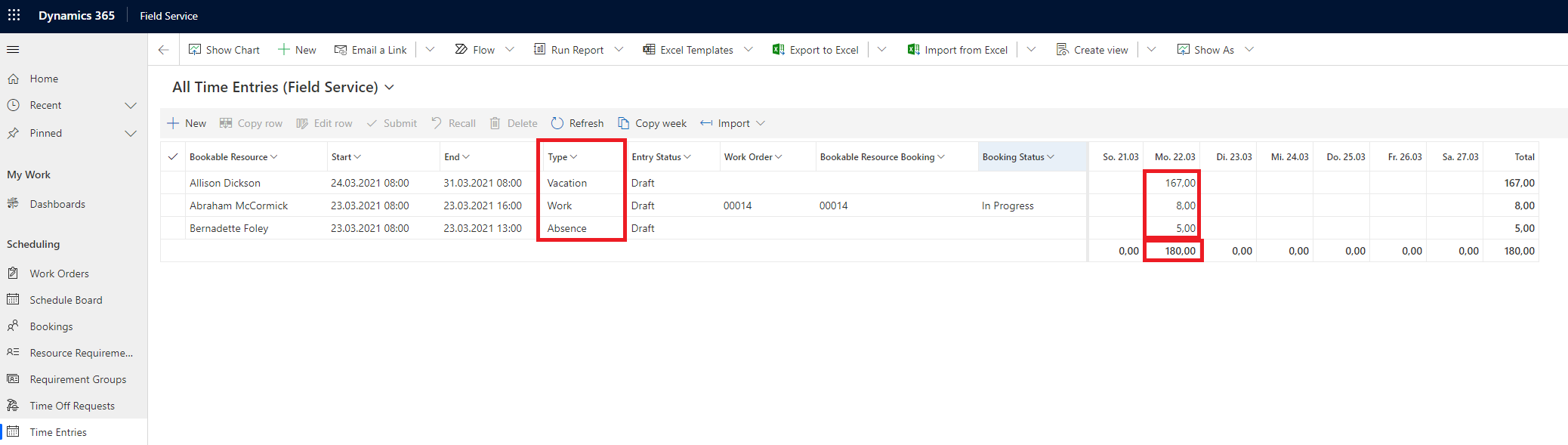Open the Email a Link dropdown arrow
Screen dimensions: 1568x445
point(430,49)
